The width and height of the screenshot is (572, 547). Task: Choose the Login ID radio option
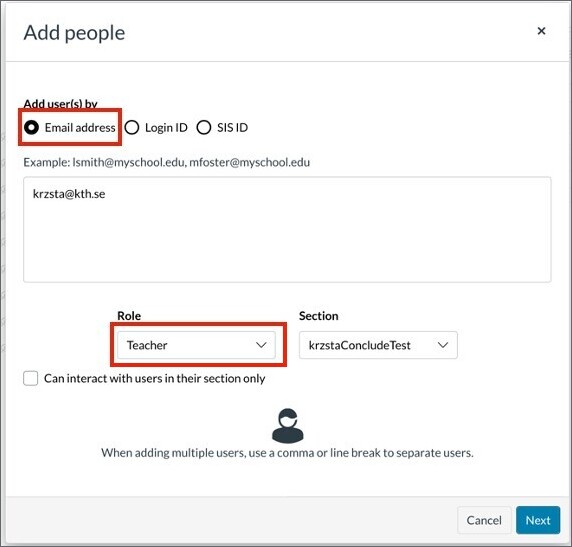132,127
